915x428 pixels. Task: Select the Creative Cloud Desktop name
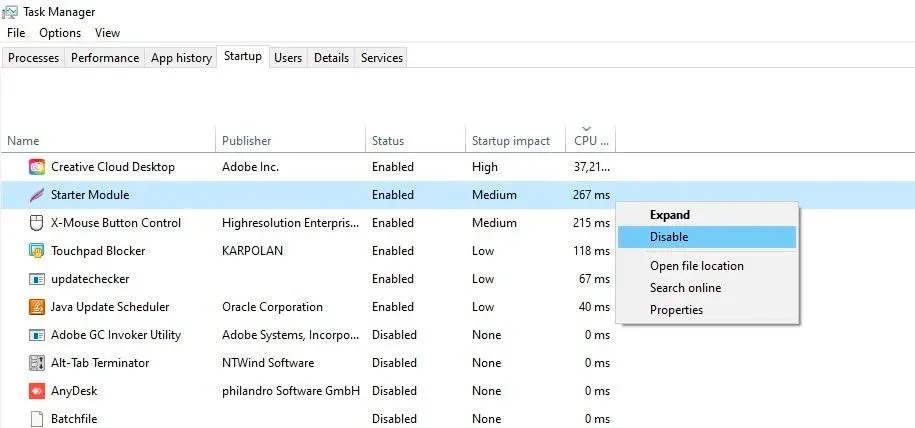[x=113, y=167]
